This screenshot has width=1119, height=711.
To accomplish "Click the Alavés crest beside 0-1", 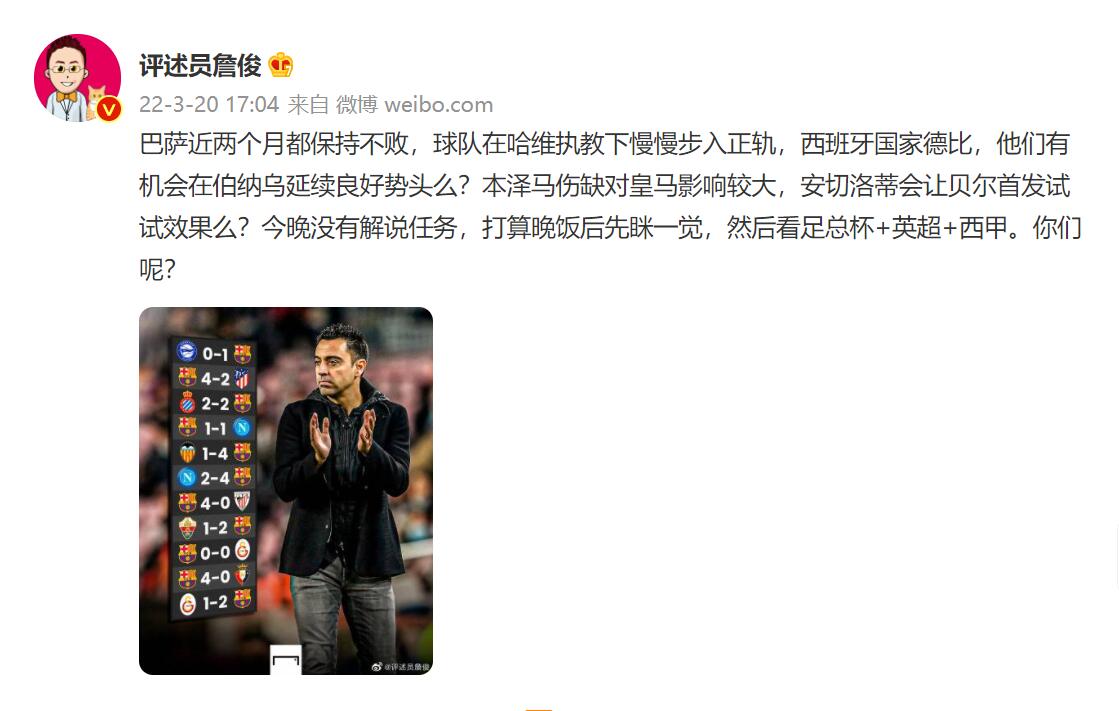I will (187, 351).
